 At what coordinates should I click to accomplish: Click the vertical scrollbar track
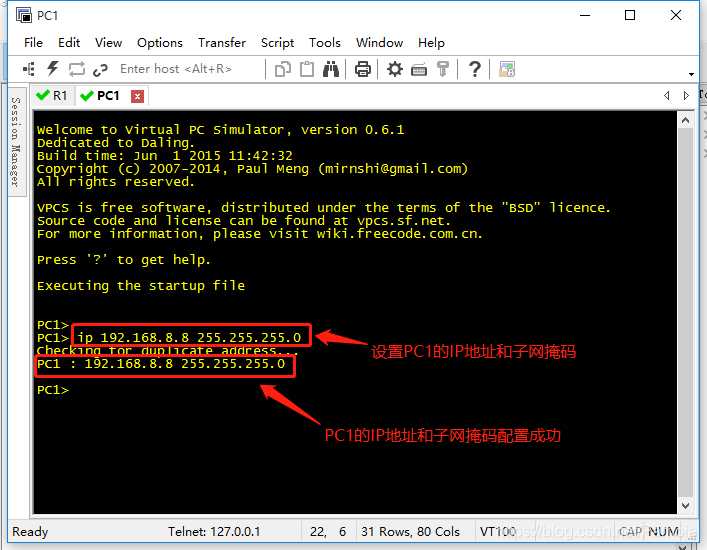[685, 313]
